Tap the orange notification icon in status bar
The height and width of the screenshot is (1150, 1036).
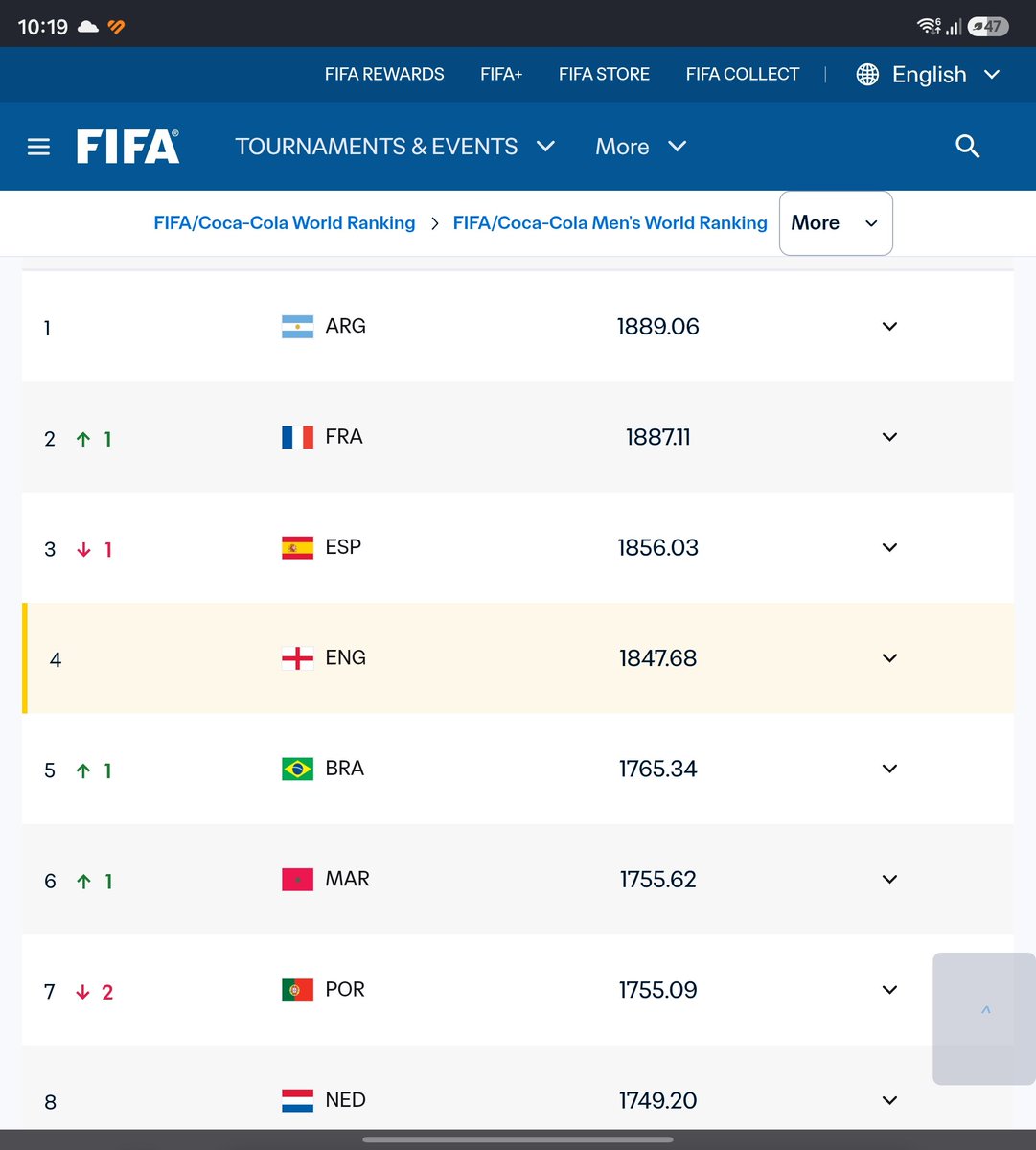click(116, 27)
